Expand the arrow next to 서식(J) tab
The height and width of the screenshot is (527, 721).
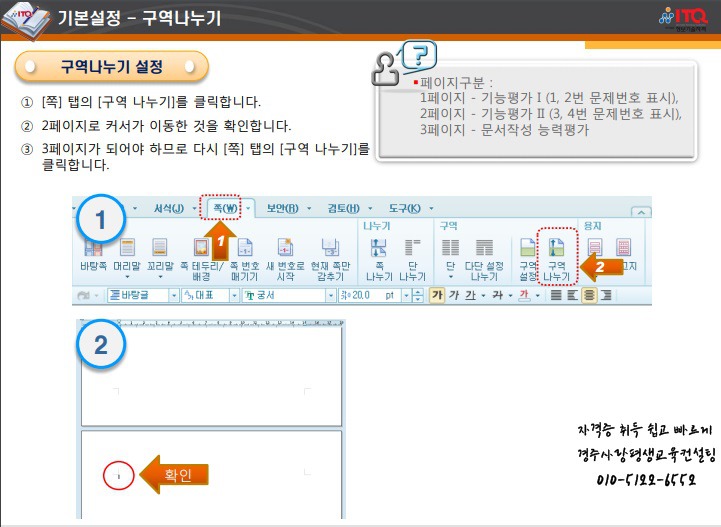click(x=194, y=208)
